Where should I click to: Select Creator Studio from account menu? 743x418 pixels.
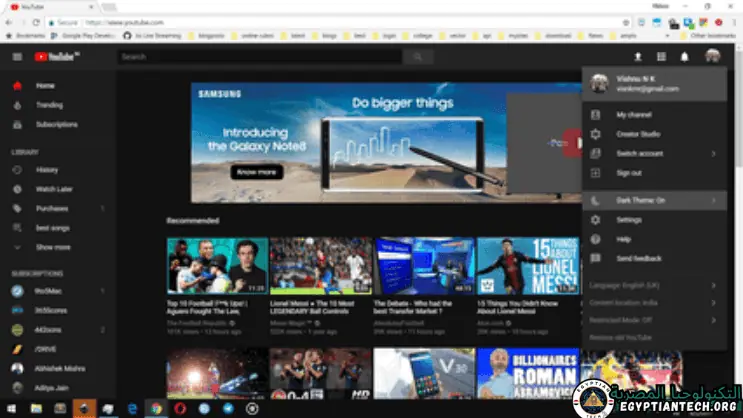pos(637,134)
